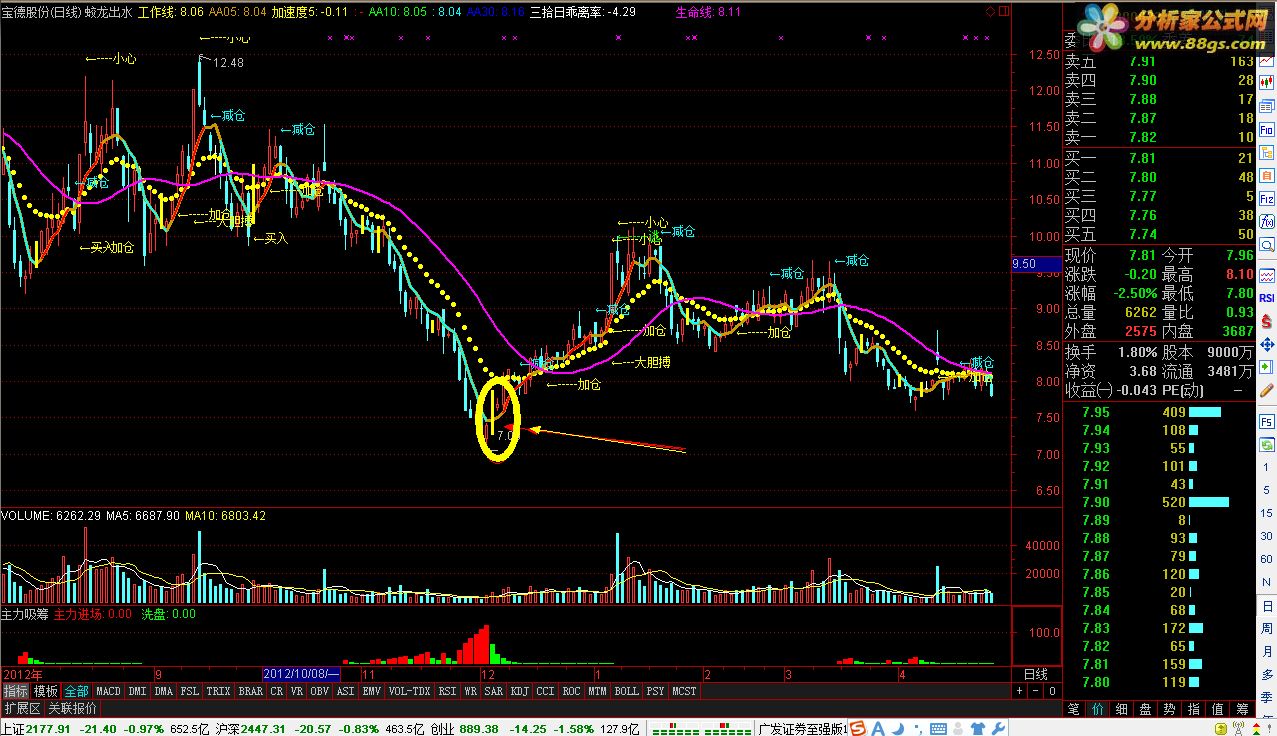The height and width of the screenshot is (736, 1277).
Task: Reset chart zoom with 0 button
Action: (x=1051, y=691)
